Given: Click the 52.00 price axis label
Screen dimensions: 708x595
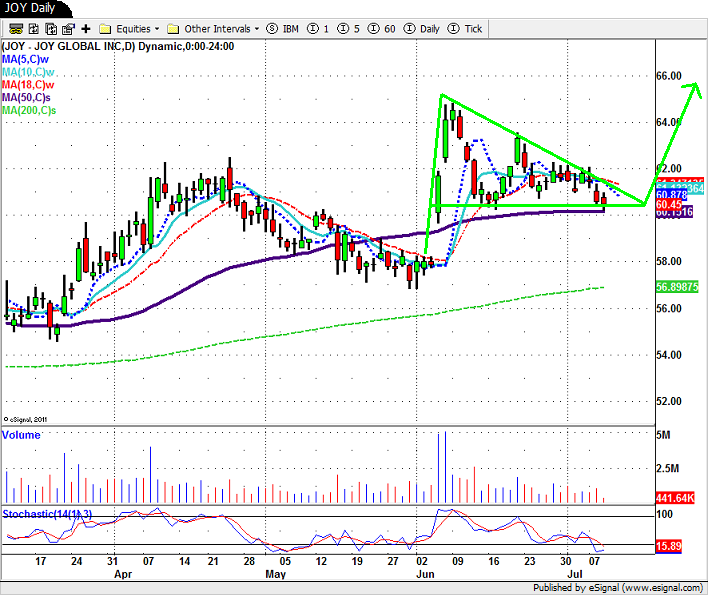Looking at the screenshot, I should click(x=669, y=401).
